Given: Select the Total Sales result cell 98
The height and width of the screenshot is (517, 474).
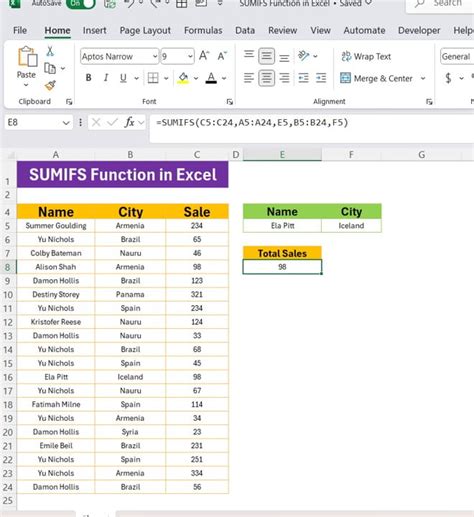Looking at the screenshot, I should (x=282, y=267).
